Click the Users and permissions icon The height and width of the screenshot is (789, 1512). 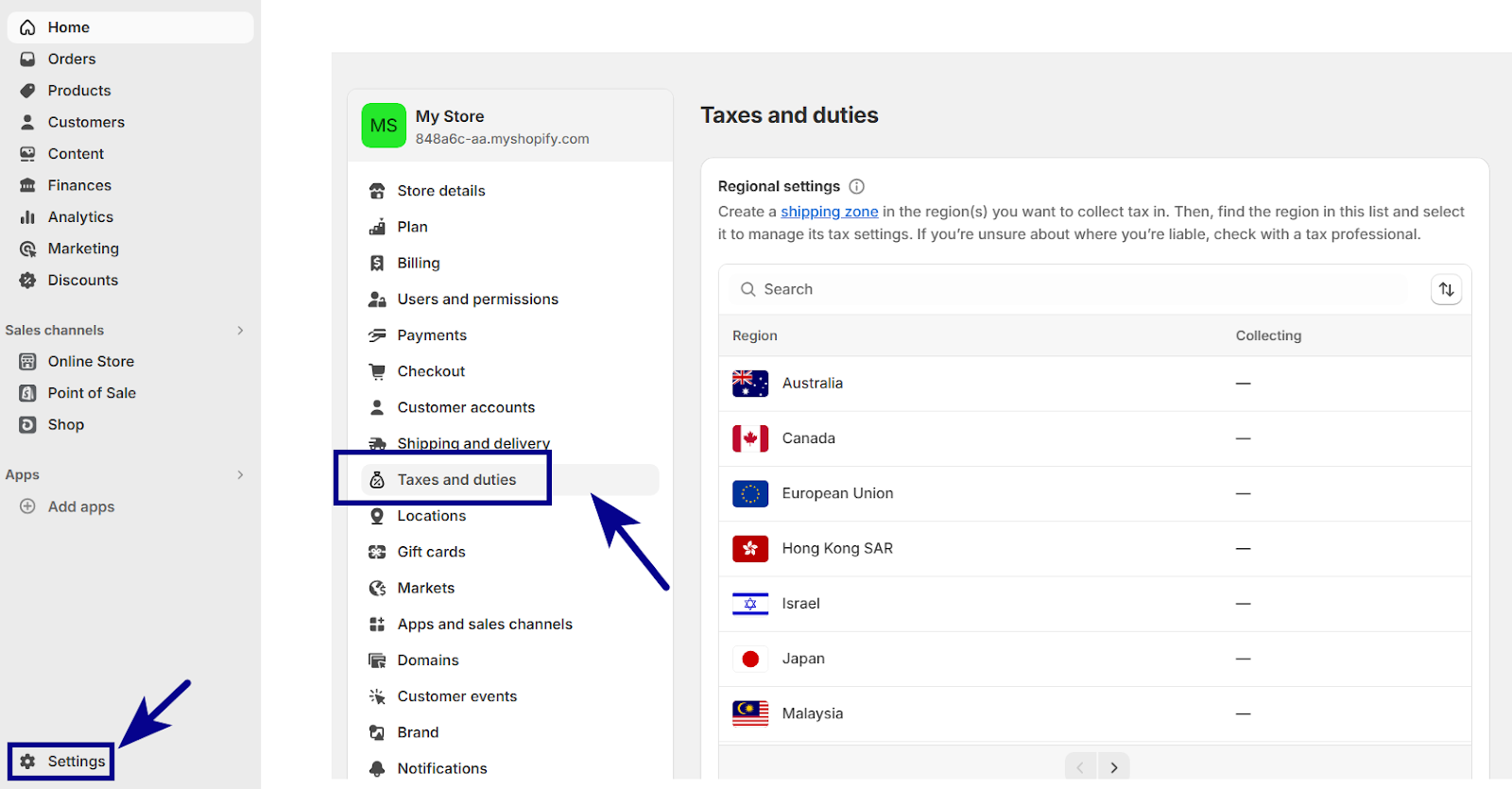point(377,300)
